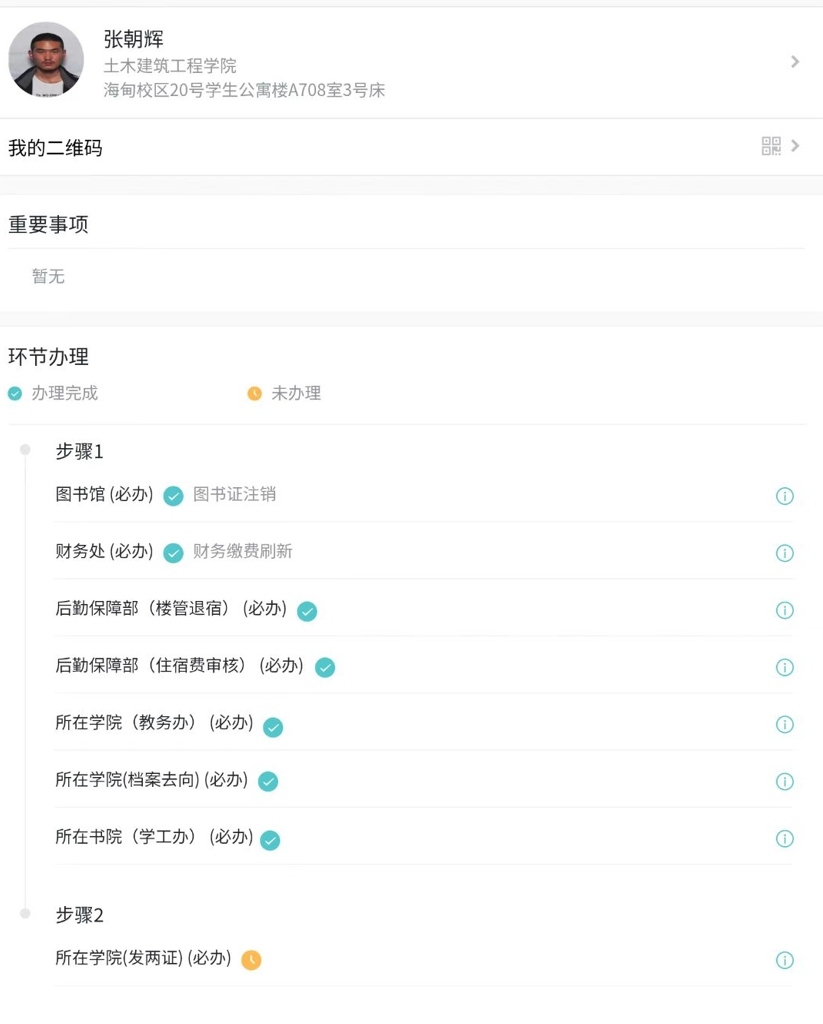Click completed checkmark next to 图书馆
823x1024 pixels.
(174, 496)
